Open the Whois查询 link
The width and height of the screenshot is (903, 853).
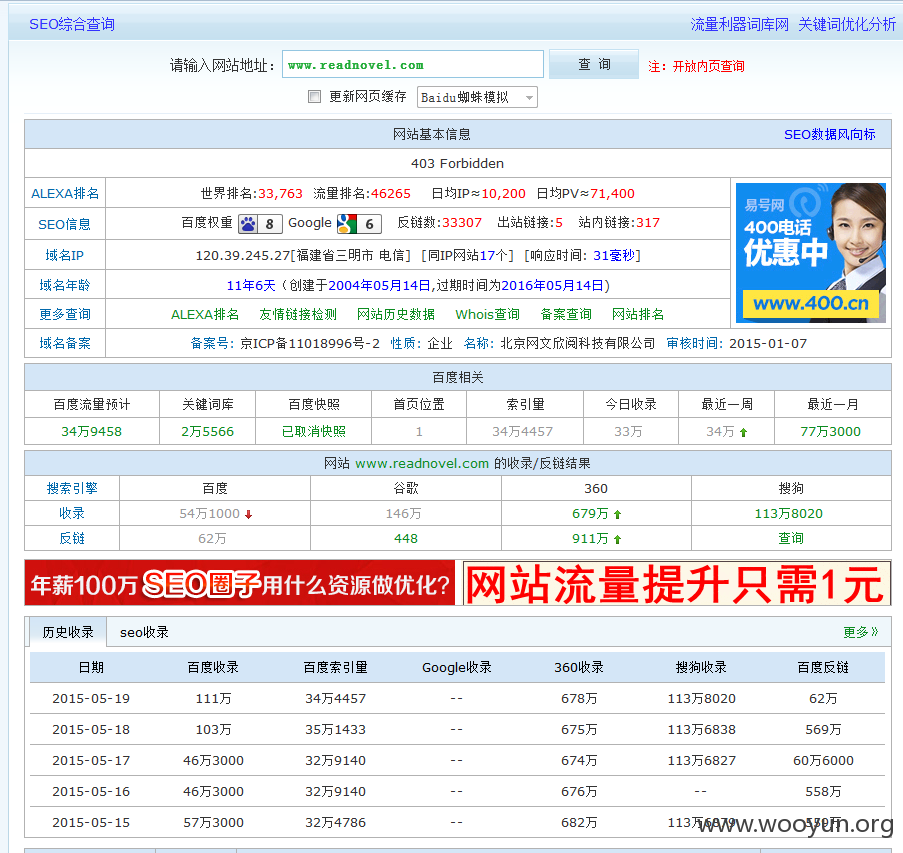(x=487, y=314)
